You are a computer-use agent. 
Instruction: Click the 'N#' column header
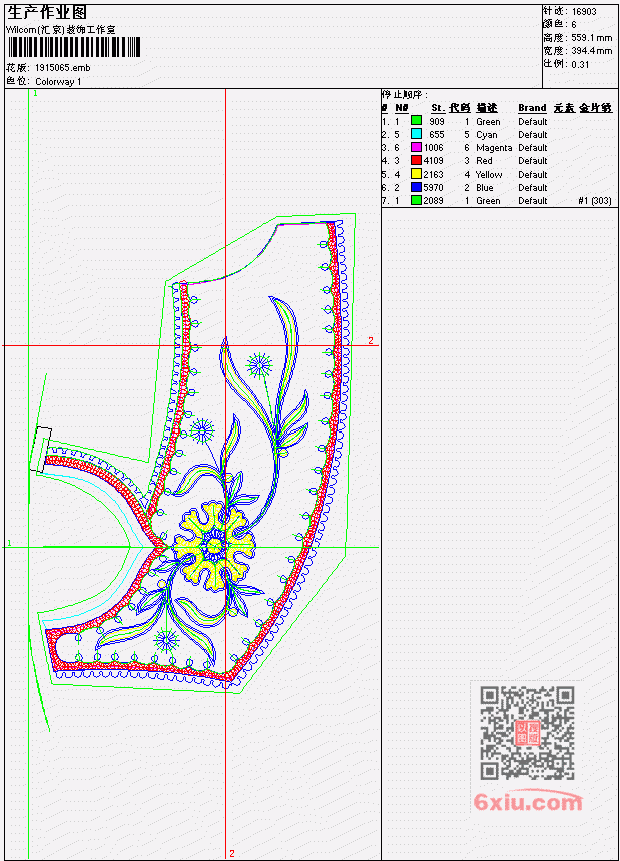point(401,108)
